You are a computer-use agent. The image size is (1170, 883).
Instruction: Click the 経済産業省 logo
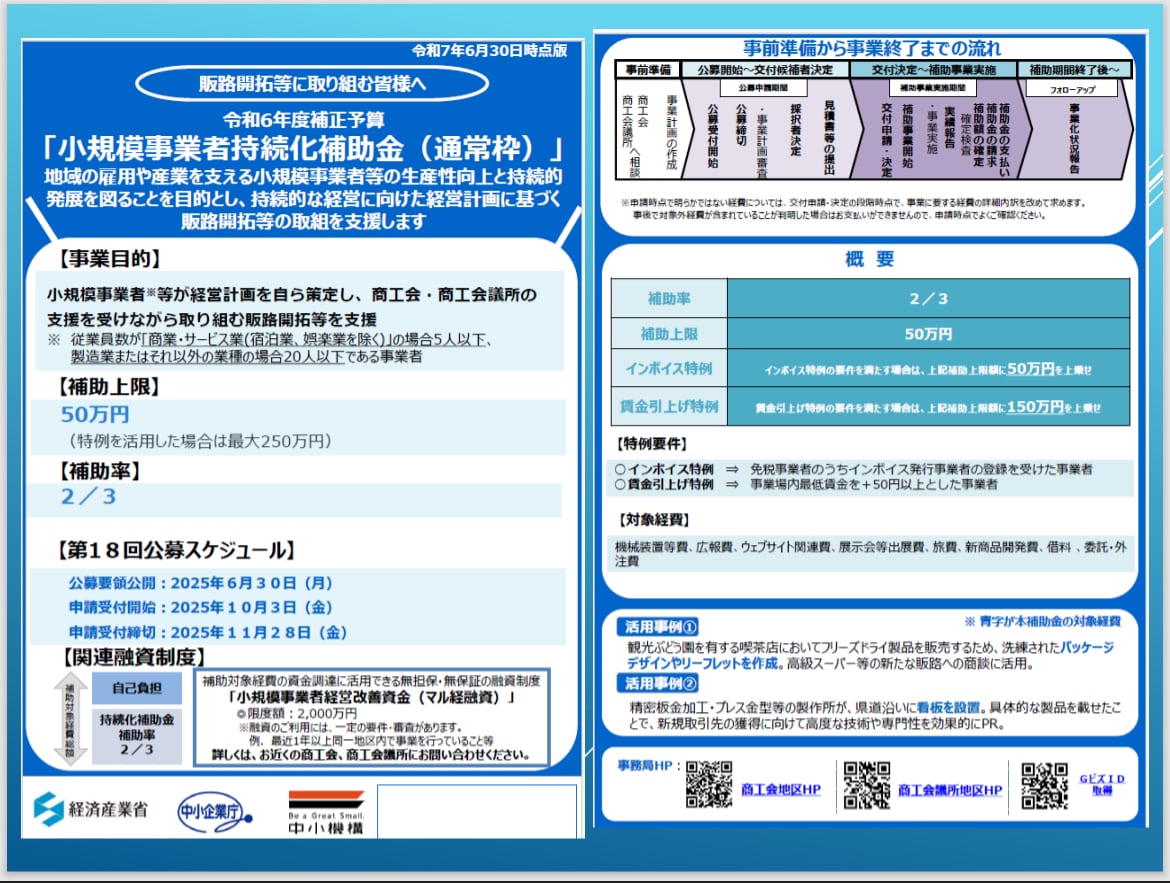pyautogui.click(x=90, y=809)
